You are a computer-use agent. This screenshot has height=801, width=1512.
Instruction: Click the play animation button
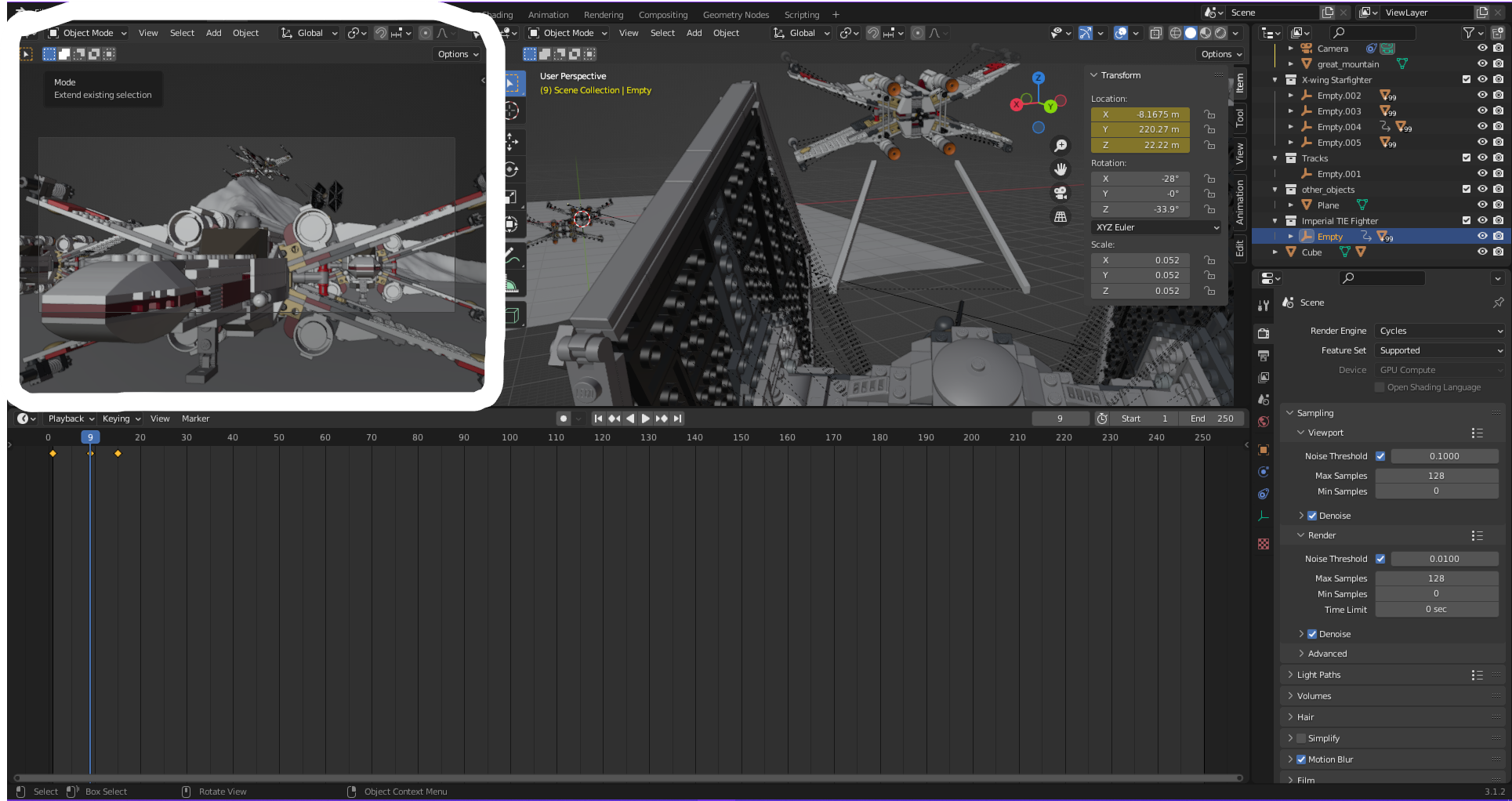(x=646, y=419)
